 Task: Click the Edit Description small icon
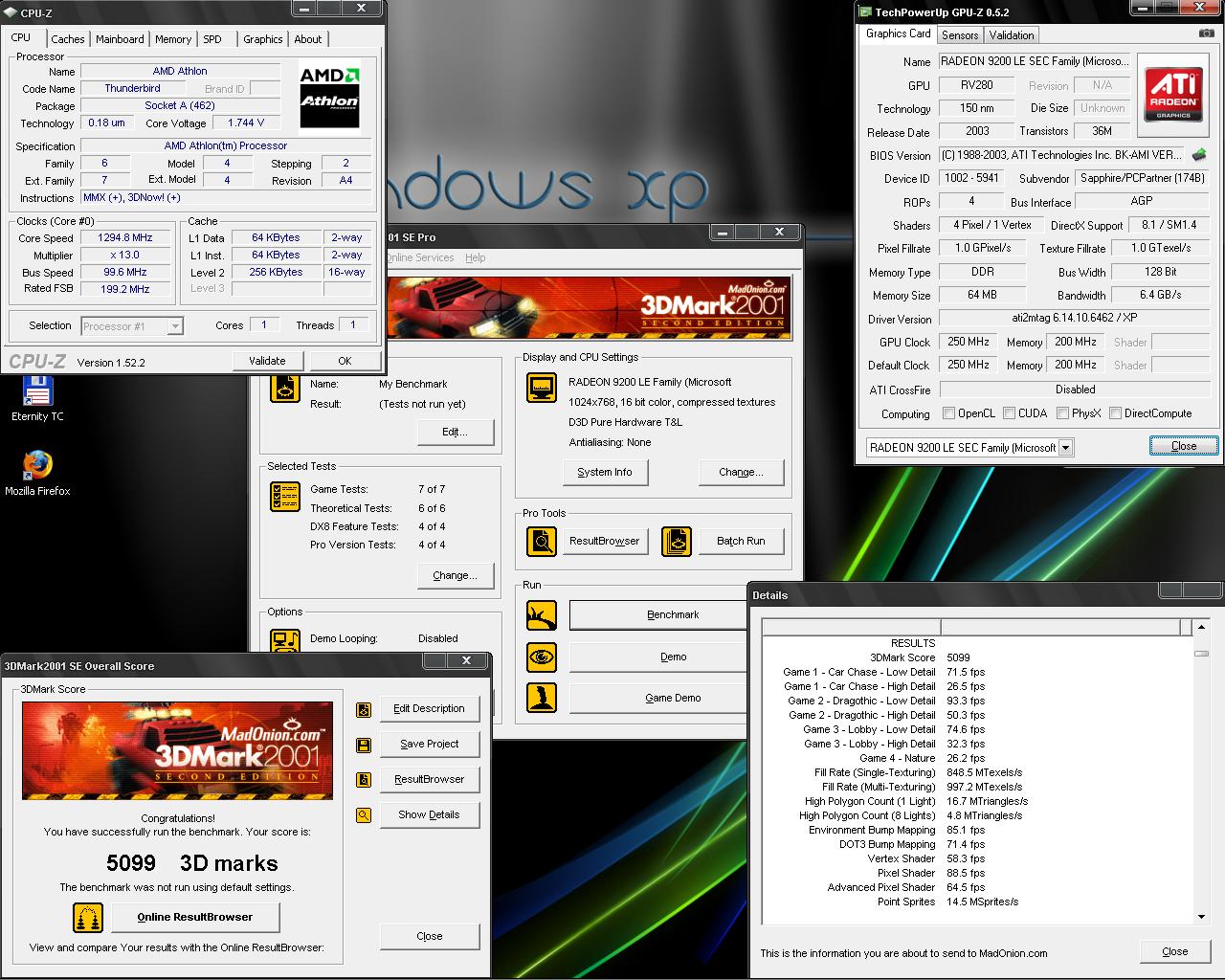point(364,709)
